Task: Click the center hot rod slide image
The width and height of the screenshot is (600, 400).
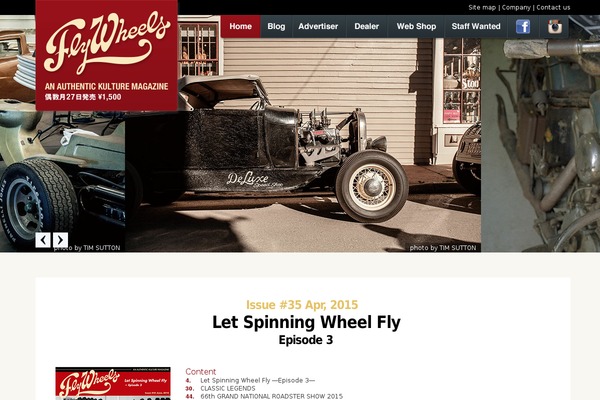Action: click(x=303, y=145)
